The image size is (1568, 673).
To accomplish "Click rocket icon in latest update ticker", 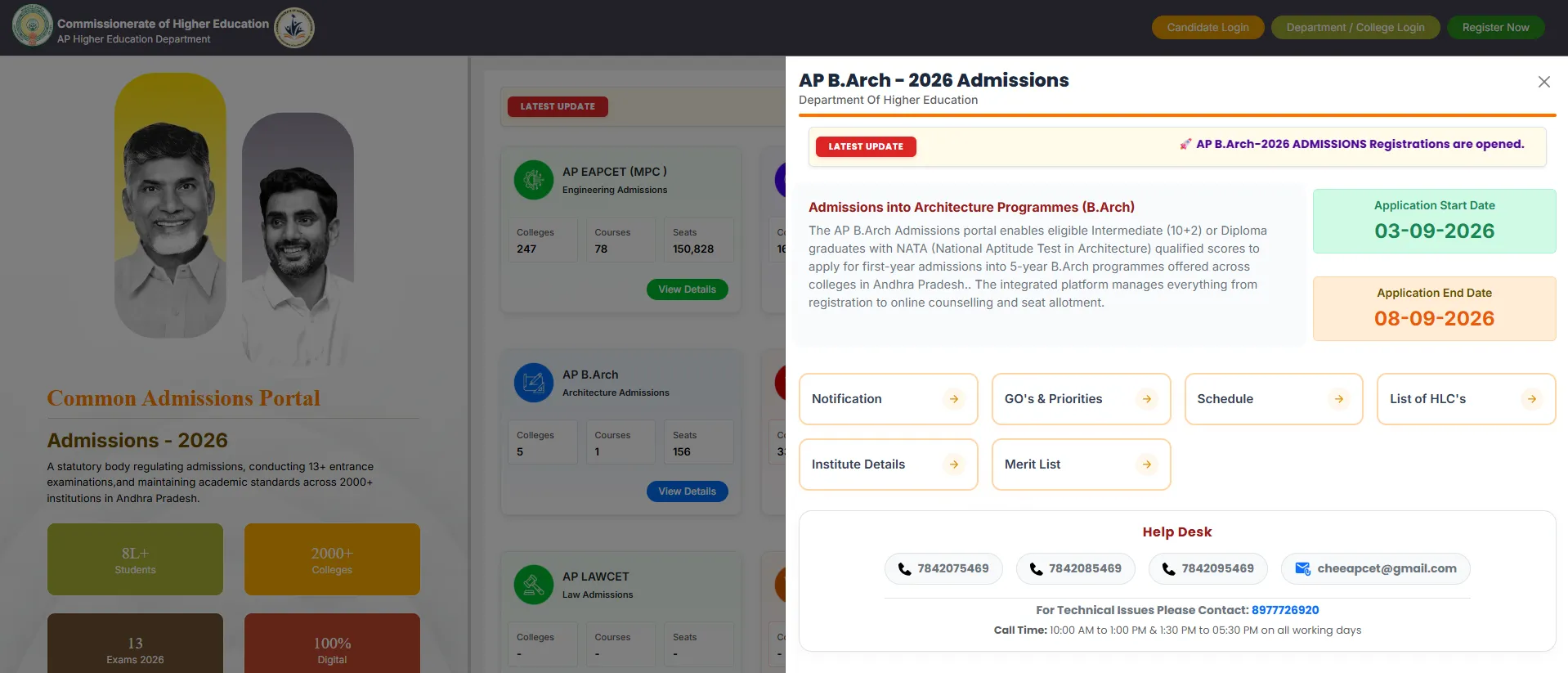I will 1185,144.
